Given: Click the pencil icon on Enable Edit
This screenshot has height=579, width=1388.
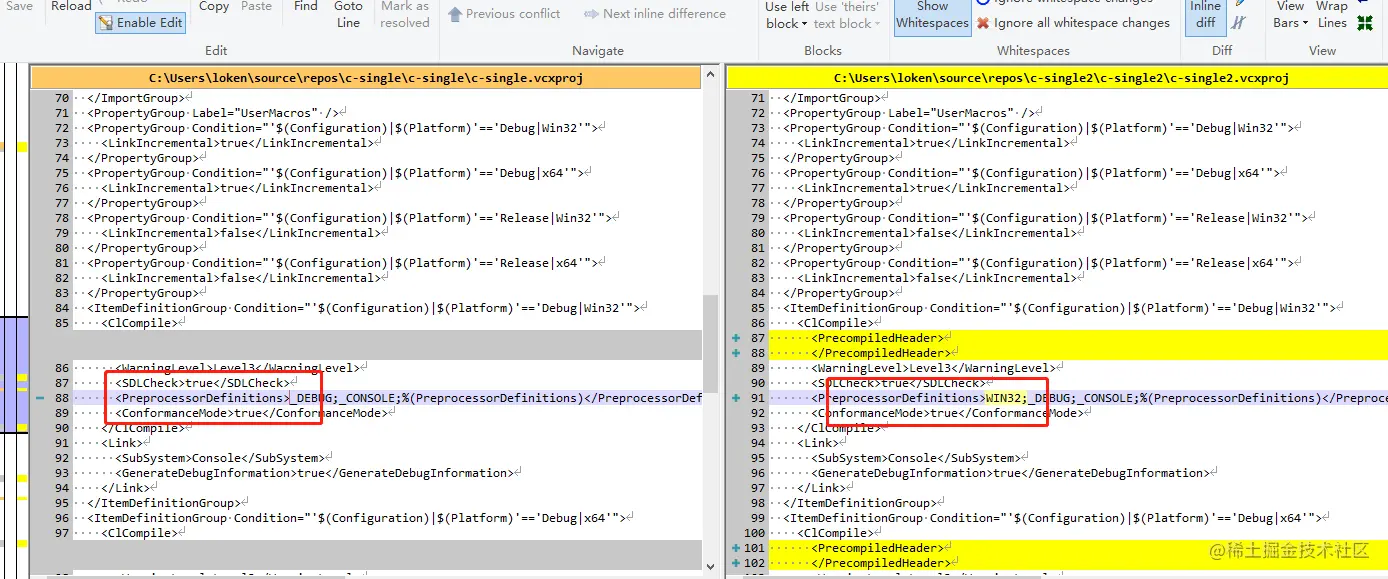Looking at the screenshot, I should (106, 22).
